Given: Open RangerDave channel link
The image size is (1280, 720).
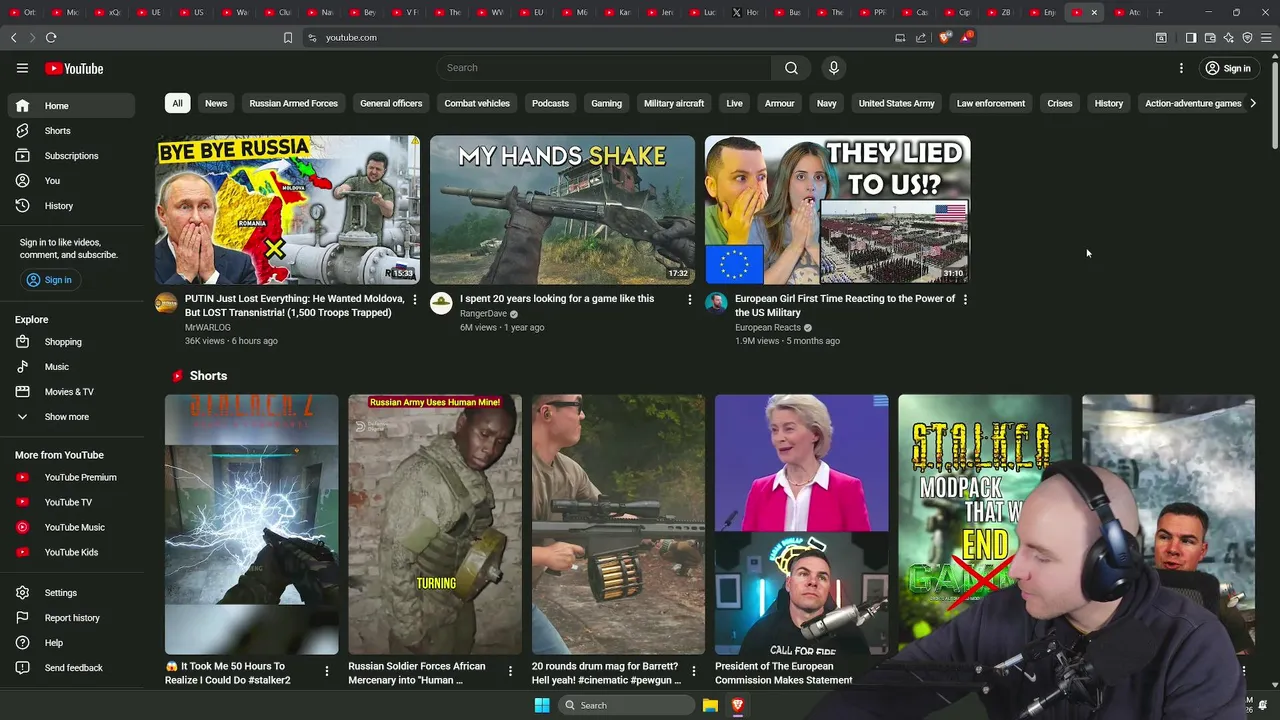Looking at the screenshot, I should click(x=483, y=314).
